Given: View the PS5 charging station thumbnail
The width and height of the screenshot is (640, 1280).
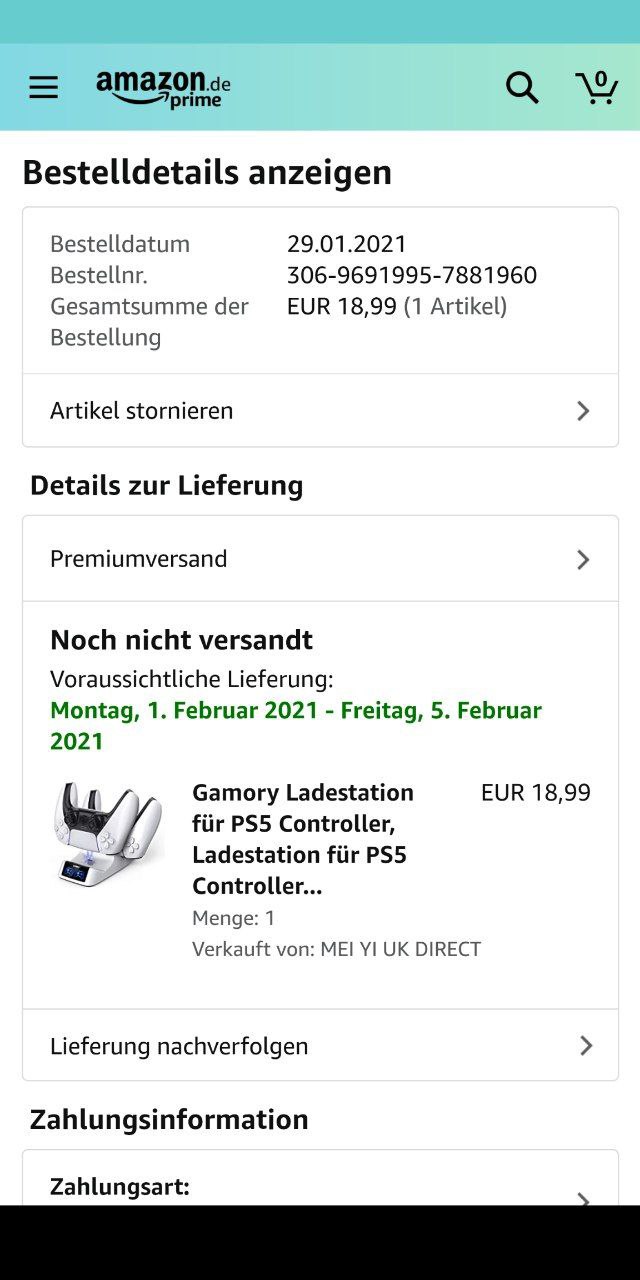Looking at the screenshot, I should pyautogui.click(x=108, y=835).
